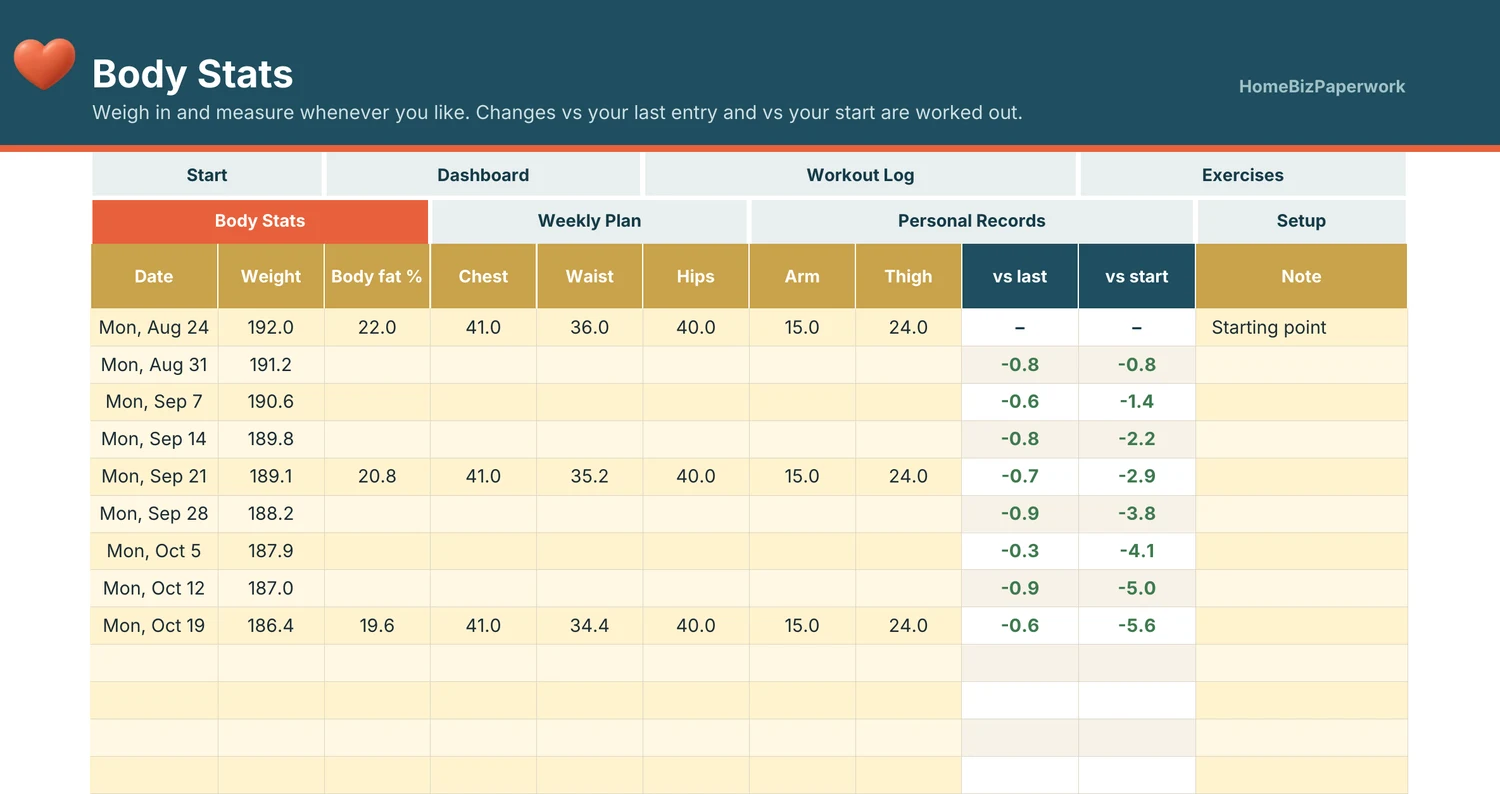This screenshot has width=1500, height=794.
Task: Click the -5.0 vs start cell
Action: coord(1137,588)
